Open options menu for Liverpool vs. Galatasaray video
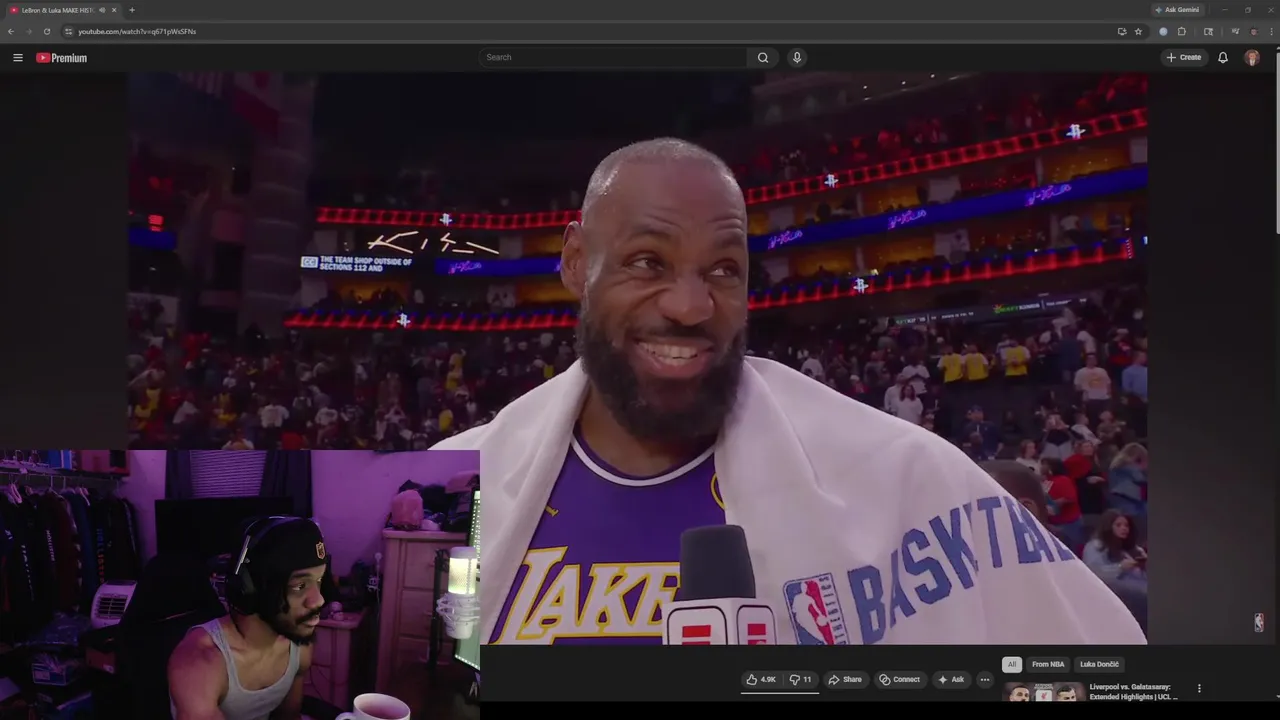 [1199, 688]
